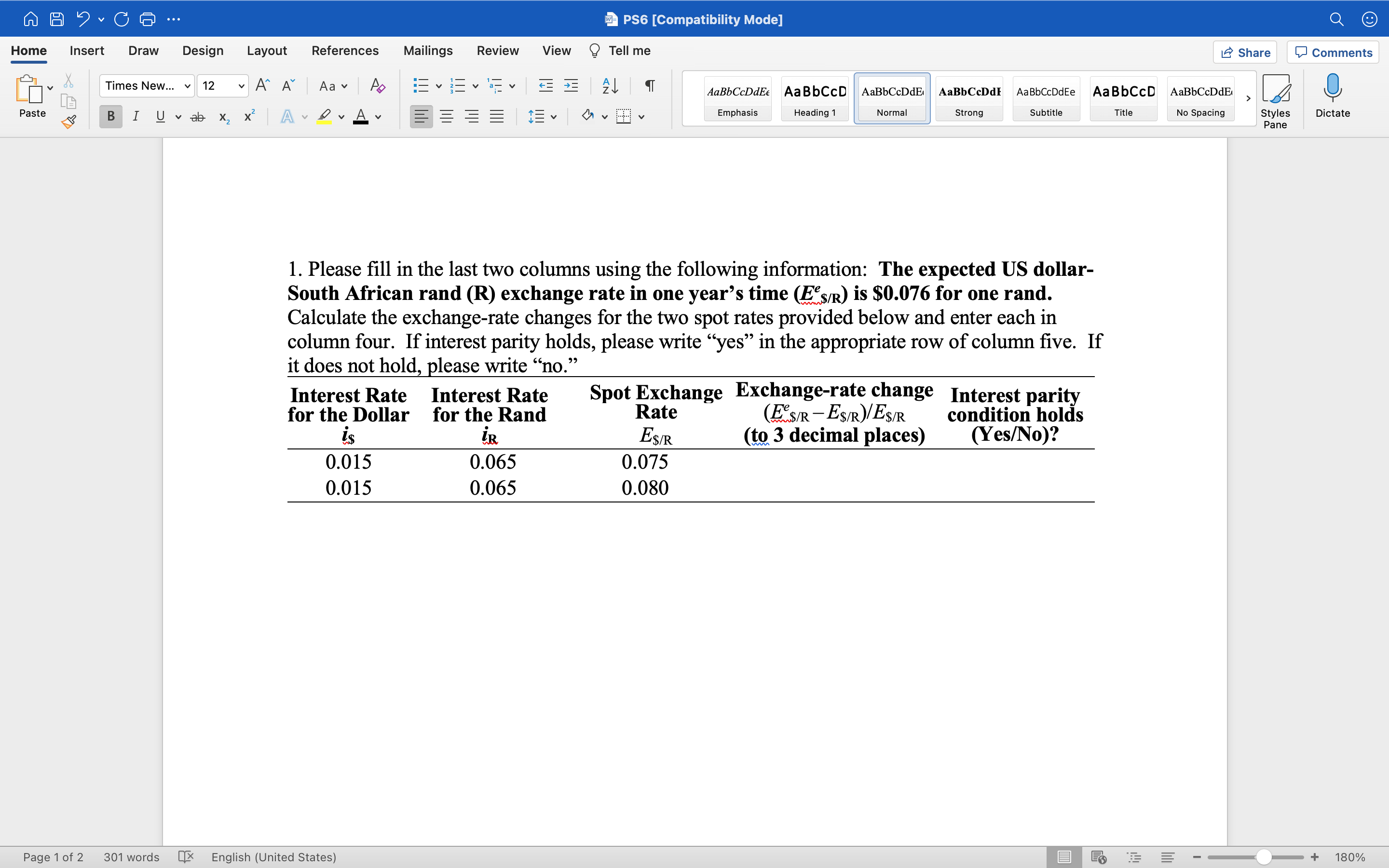
Task: Click the Increase Indent icon
Action: (571, 86)
